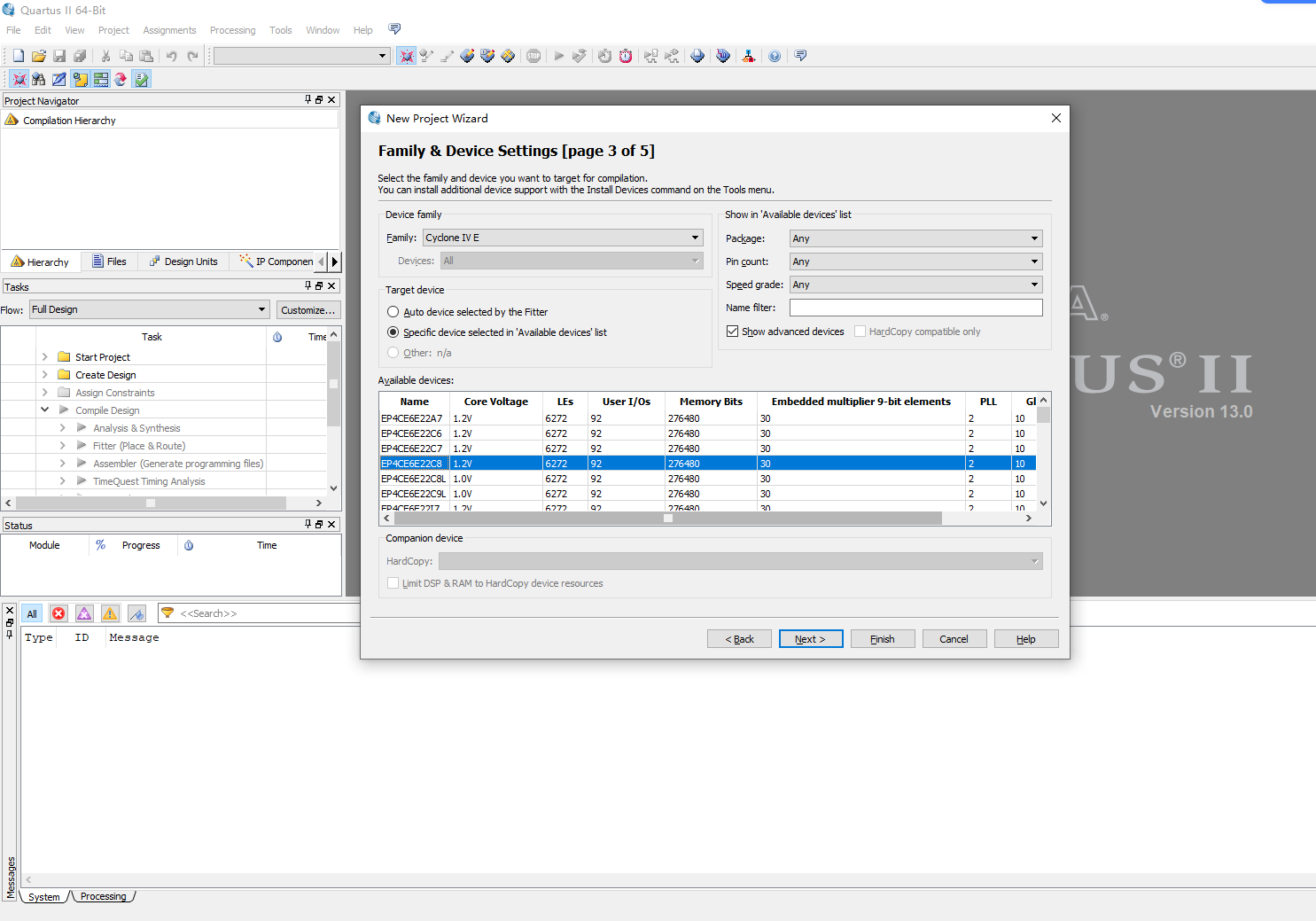Click the Save (floppy disk) toolbar icon
Screen dimensions: 1316x921
[x=59, y=56]
